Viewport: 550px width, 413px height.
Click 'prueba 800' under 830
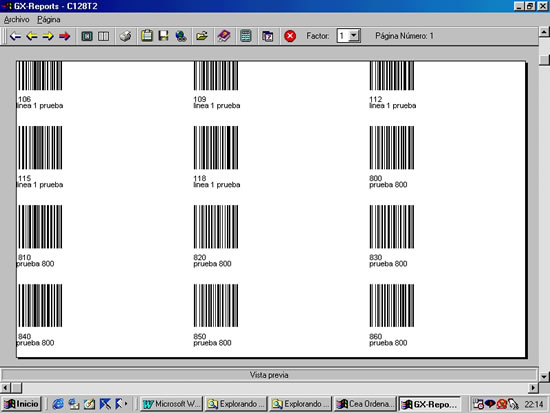pos(388,264)
